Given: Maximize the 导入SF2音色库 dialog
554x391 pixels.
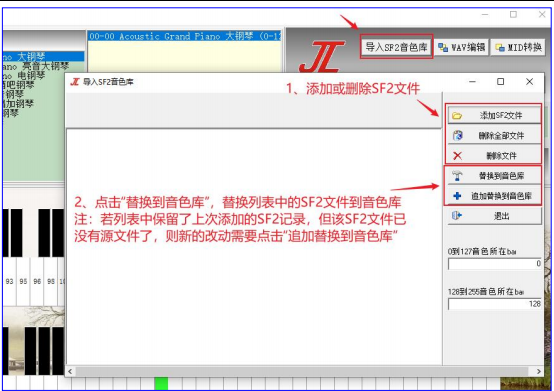Looking at the screenshot, I should click(501, 82).
